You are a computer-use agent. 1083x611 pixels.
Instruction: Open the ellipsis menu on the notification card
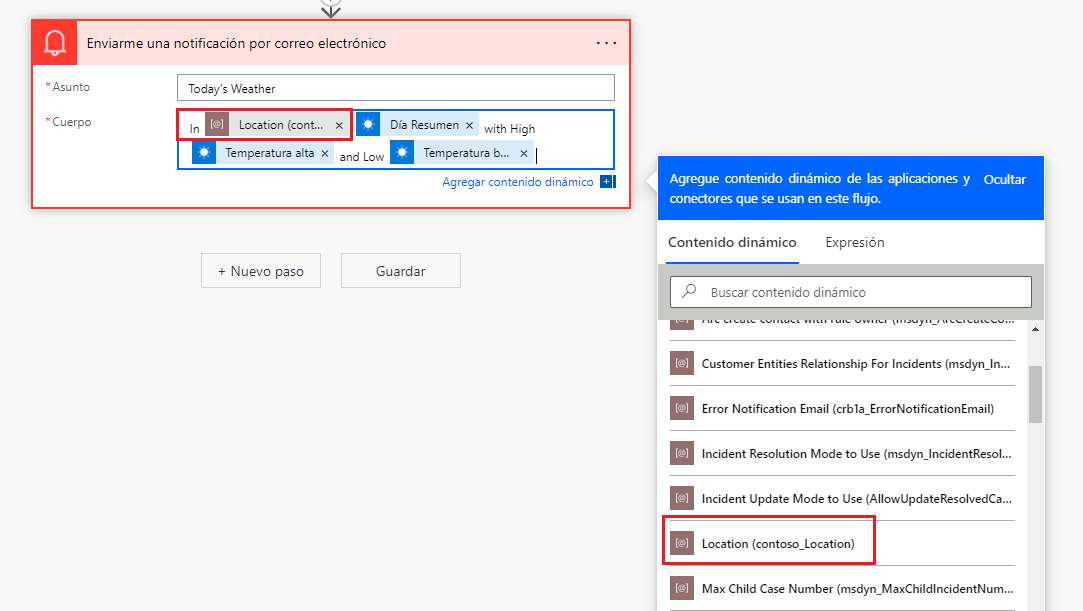tap(606, 44)
